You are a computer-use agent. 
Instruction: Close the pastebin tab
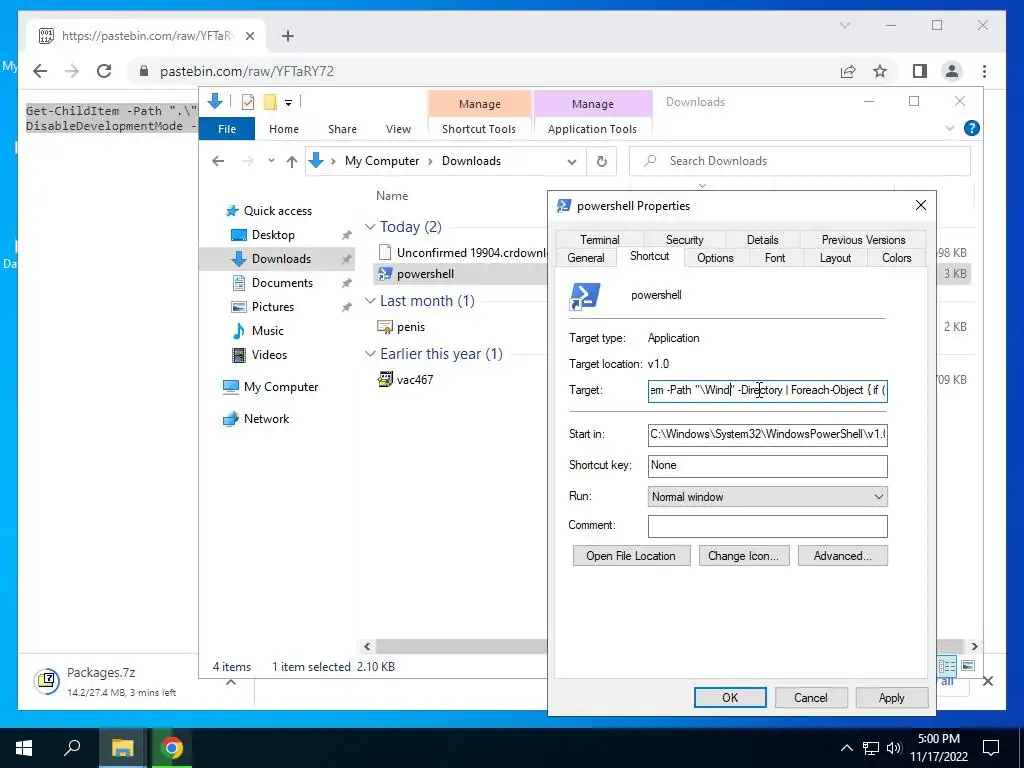pos(249,36)
